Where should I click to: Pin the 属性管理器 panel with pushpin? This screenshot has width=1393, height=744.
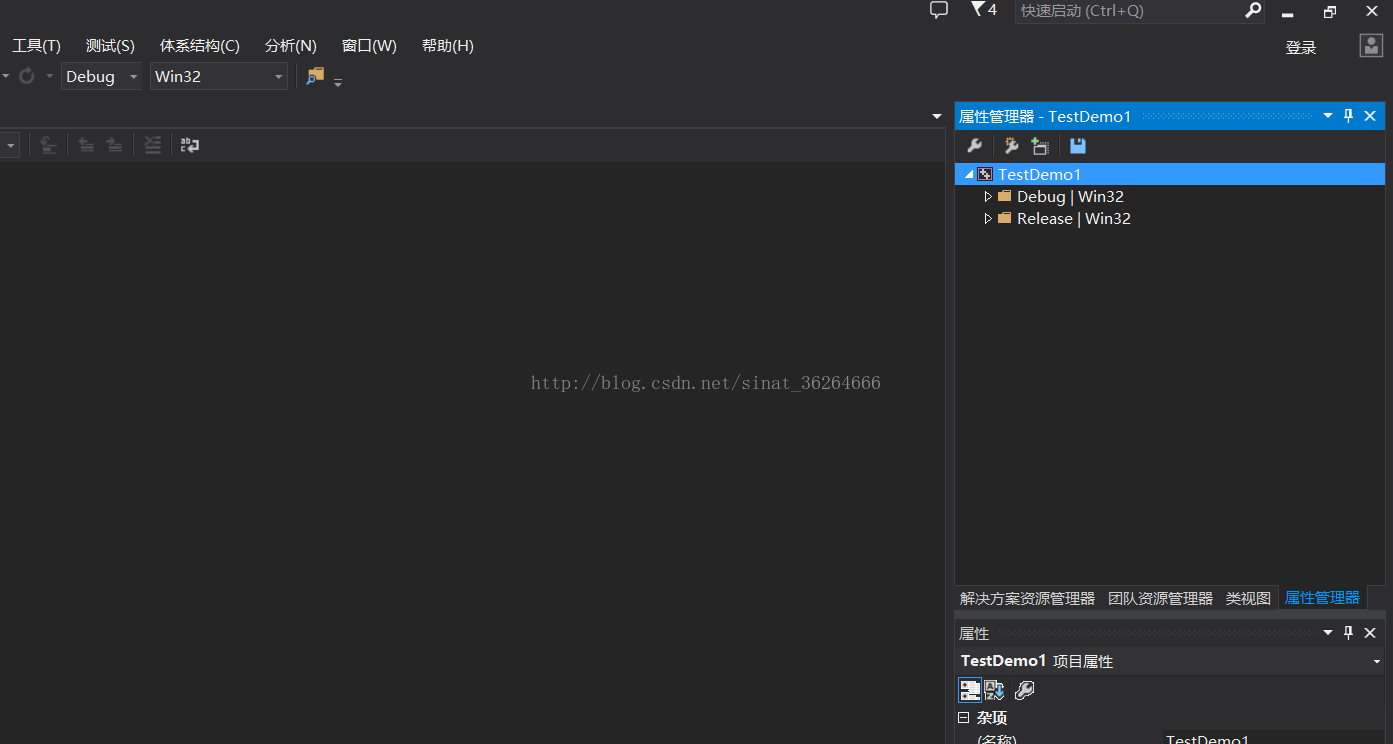click(1348, 116)
